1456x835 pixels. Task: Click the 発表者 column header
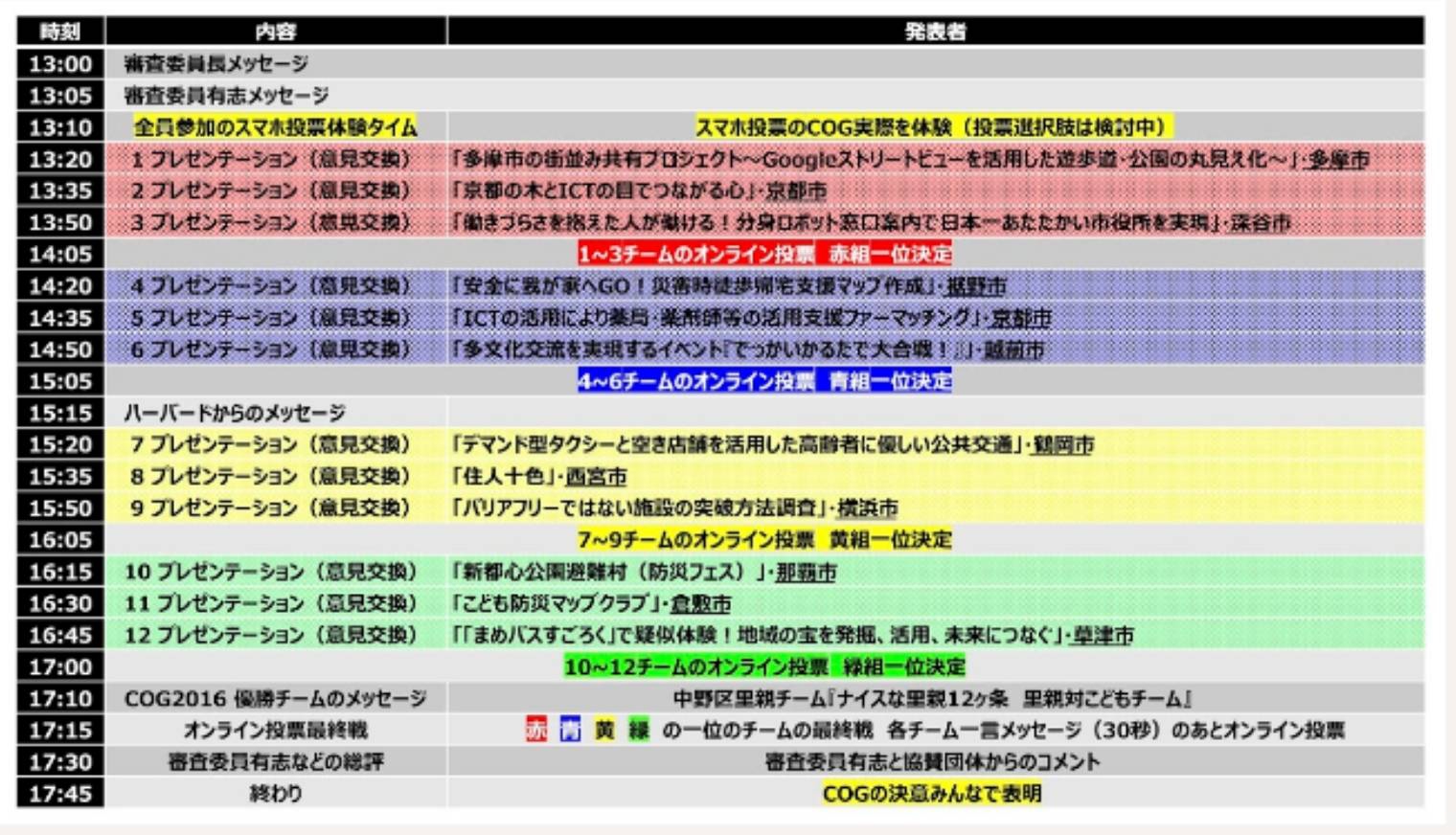pyautogui.click(x=936, y=31)
